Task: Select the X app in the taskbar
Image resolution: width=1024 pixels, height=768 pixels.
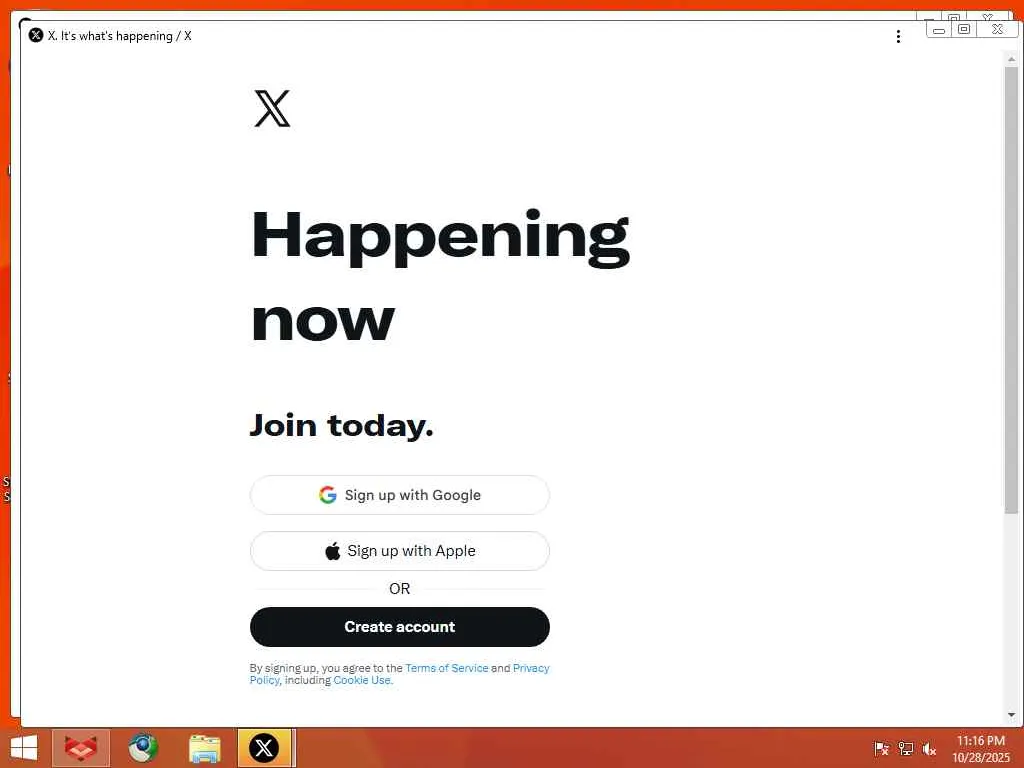Action: click(x=264, y=748)
